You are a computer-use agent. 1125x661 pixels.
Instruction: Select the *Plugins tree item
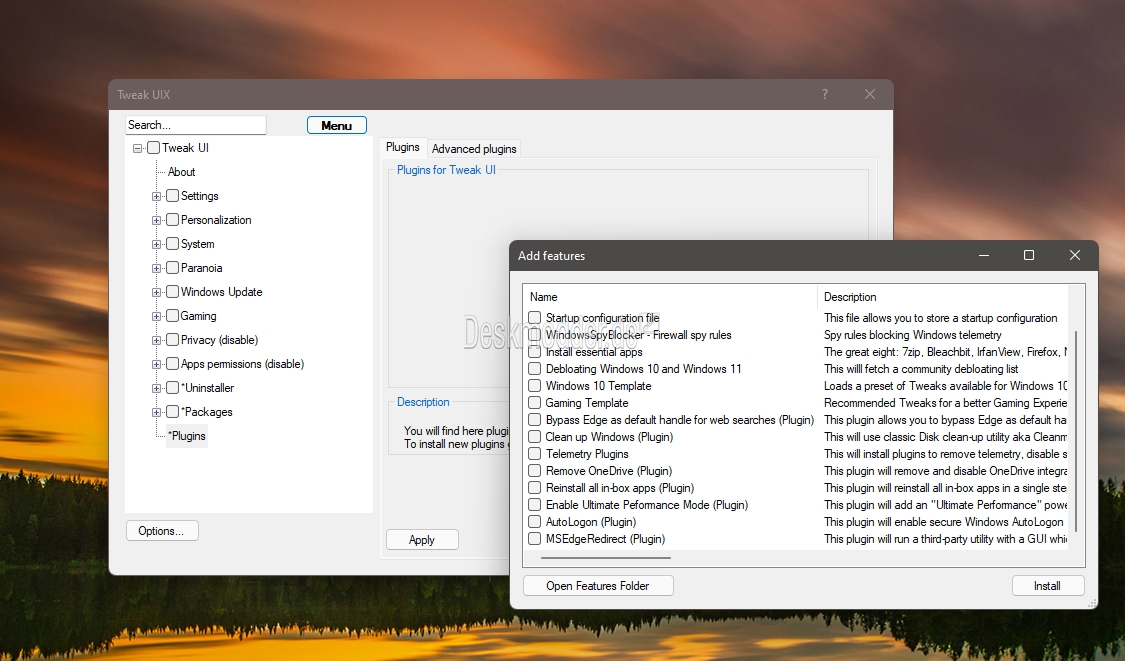click(x=187, y=436)
